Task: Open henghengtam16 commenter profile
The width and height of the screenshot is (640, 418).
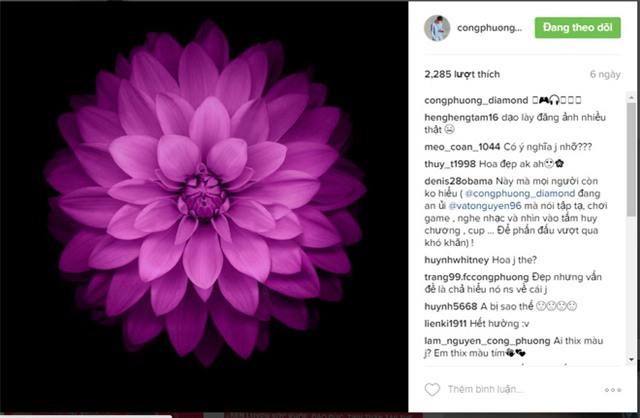Action: pyautogui.click(x=461, y=118)
